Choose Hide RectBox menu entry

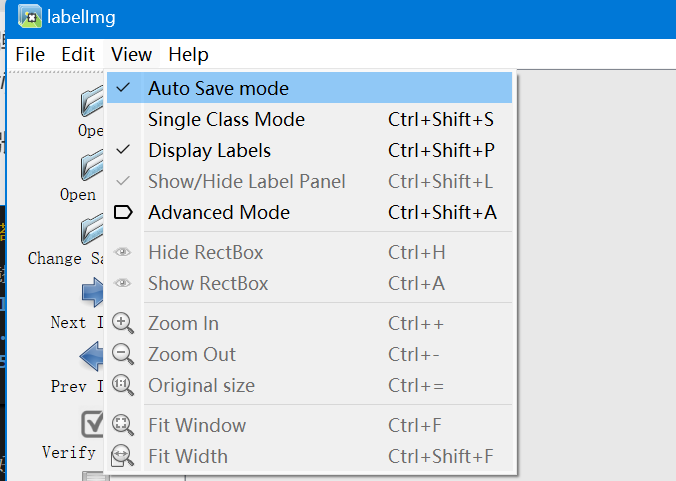(x=310, y=252)
